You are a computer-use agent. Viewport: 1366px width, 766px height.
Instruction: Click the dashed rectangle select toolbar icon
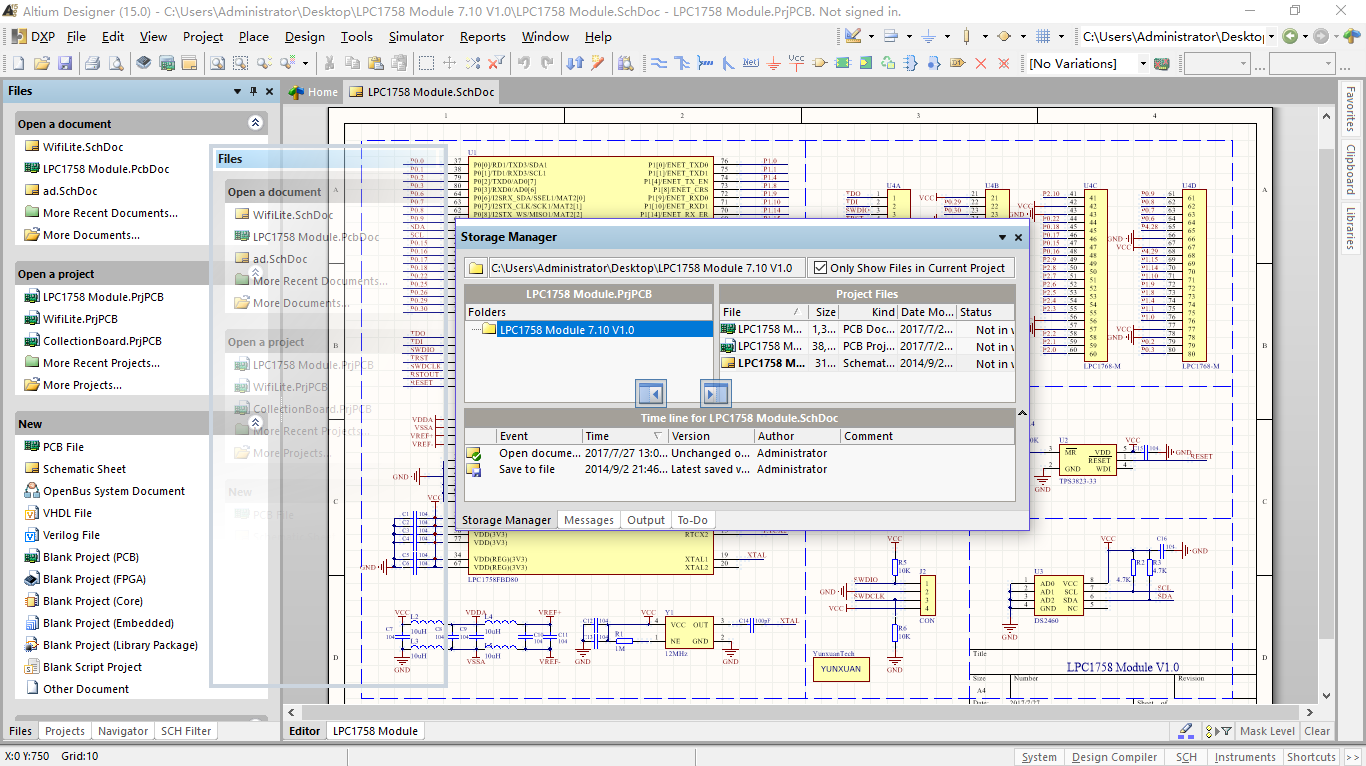pos(426,63)
